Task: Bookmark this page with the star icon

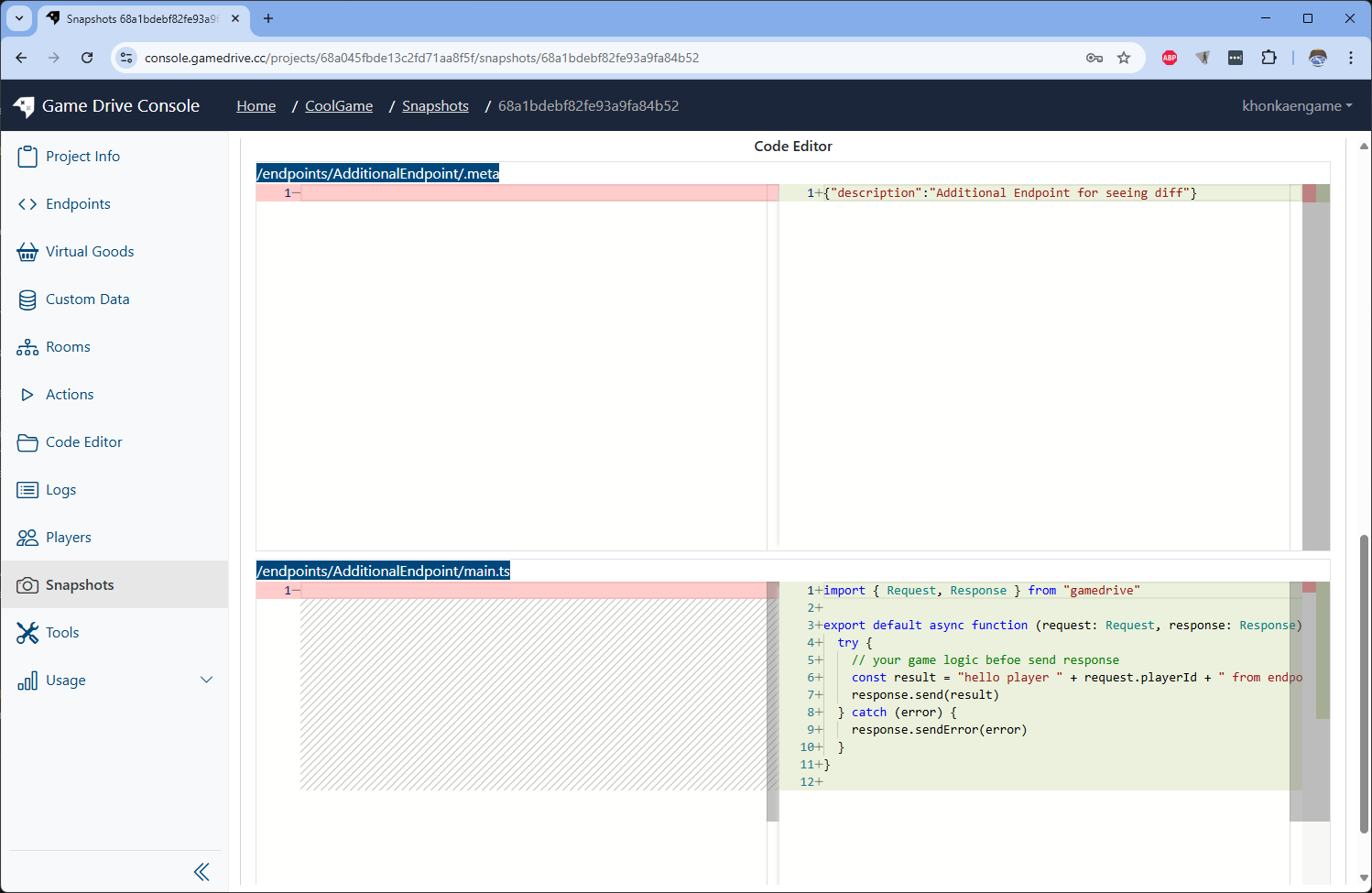Action: tap(1124, 58)
